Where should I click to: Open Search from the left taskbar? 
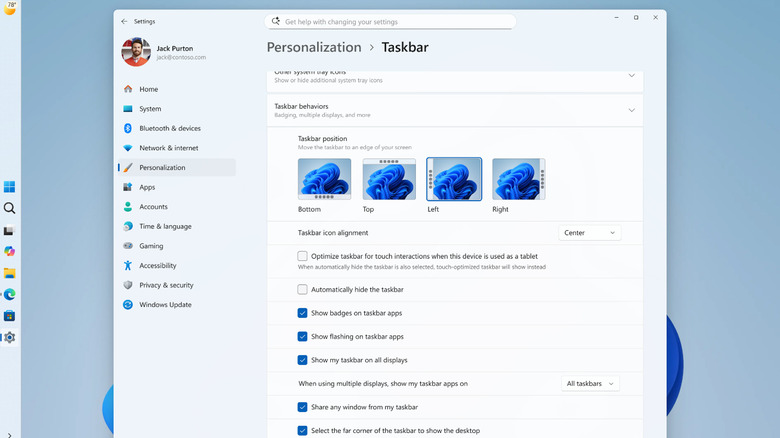point(9,208)
